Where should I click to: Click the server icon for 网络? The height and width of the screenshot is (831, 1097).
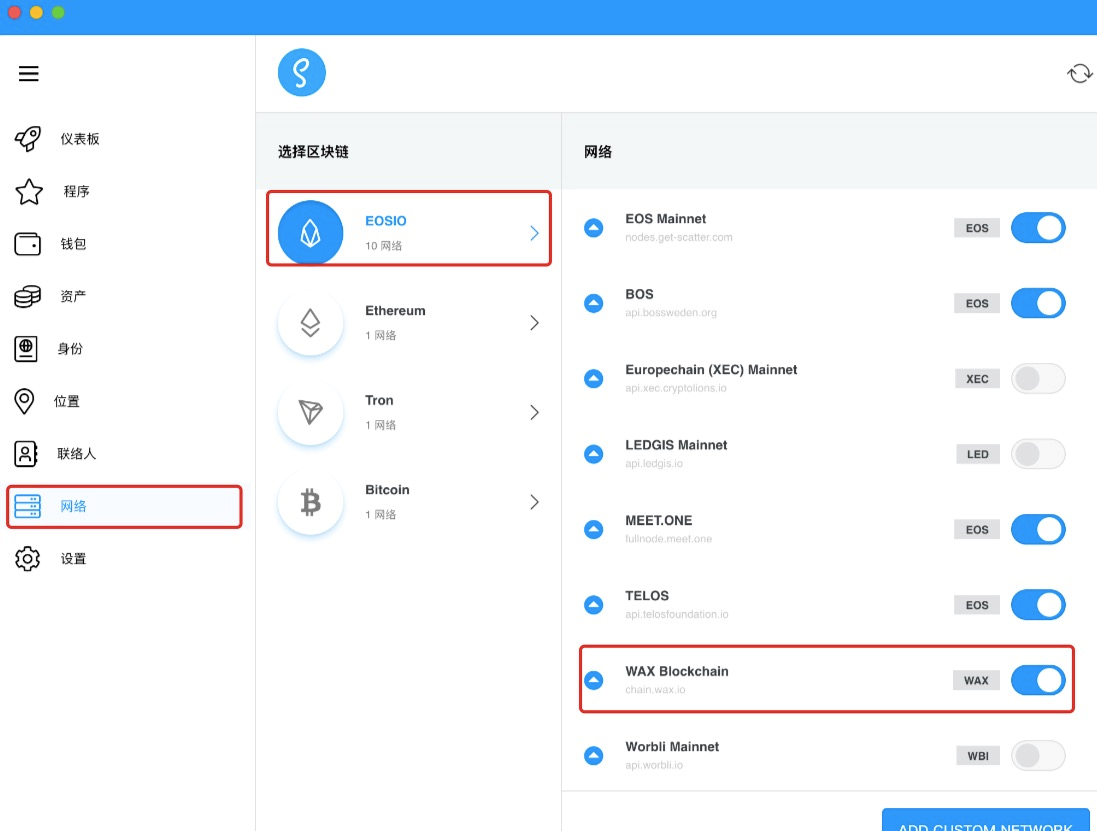tap(28, 506)
